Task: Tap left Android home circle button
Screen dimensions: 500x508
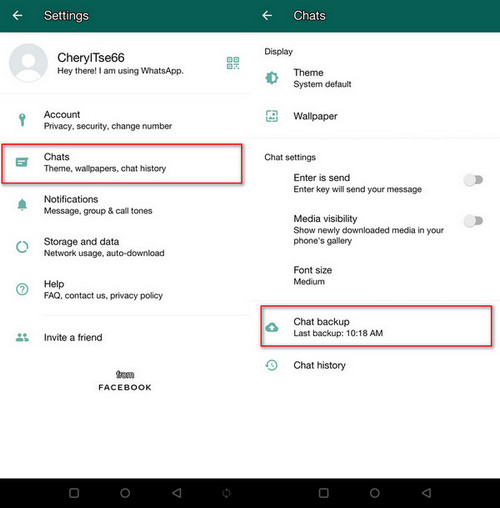Action: (125, 493)
